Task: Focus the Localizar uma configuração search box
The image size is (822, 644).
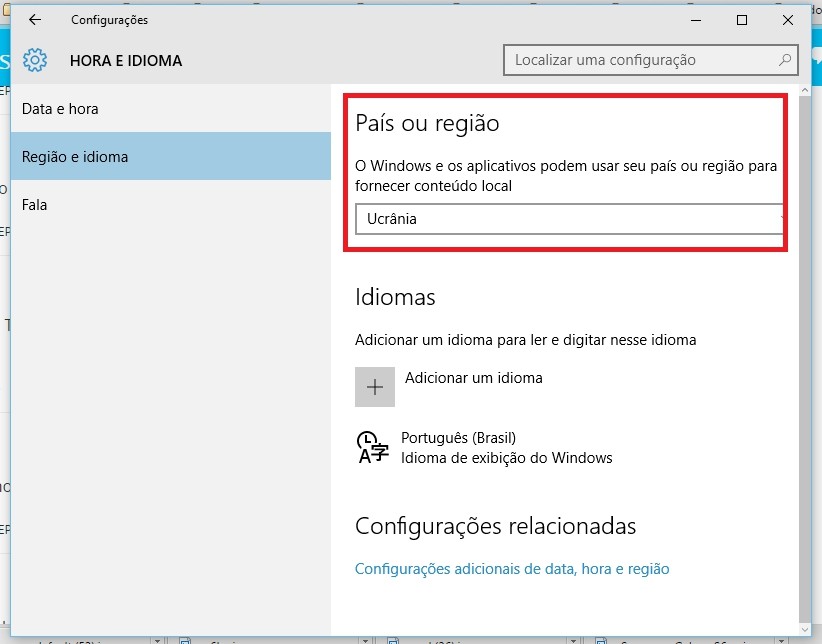Action: [640, 60]
